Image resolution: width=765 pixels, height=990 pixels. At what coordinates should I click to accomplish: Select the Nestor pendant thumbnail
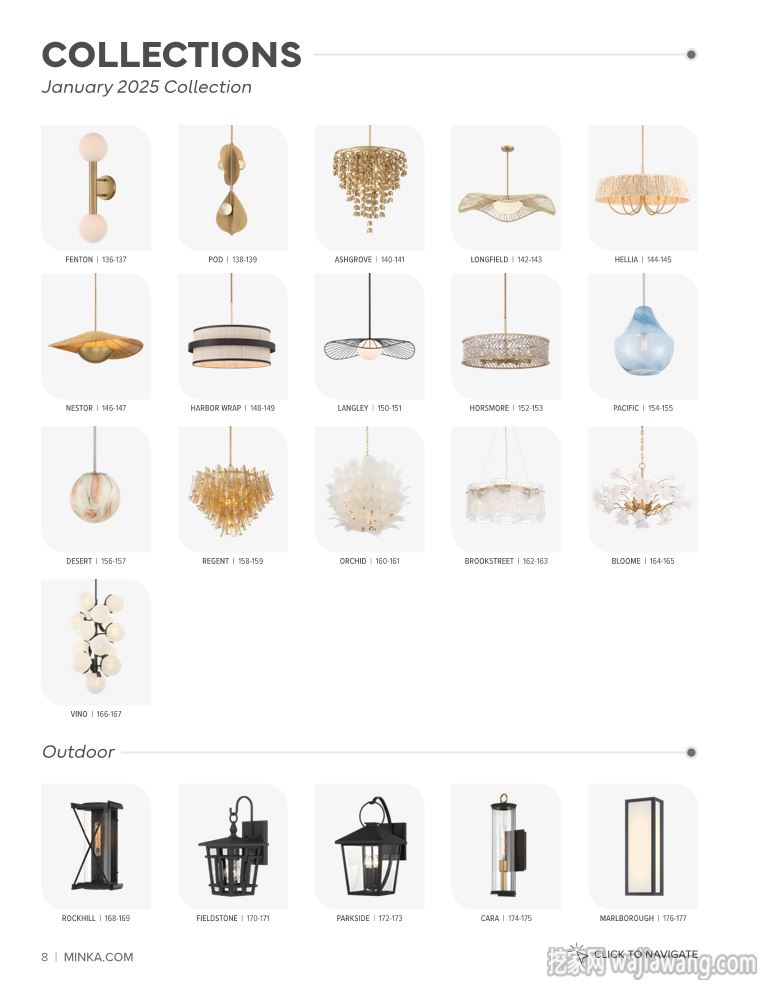pyautogui.click(x=96, y=336)
